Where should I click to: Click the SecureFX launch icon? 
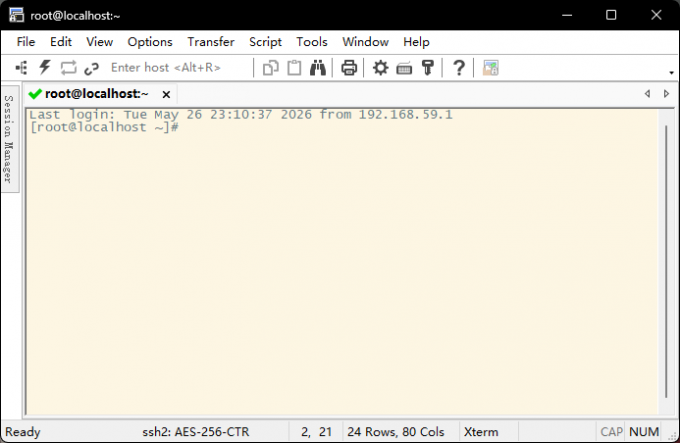[490, 68]
